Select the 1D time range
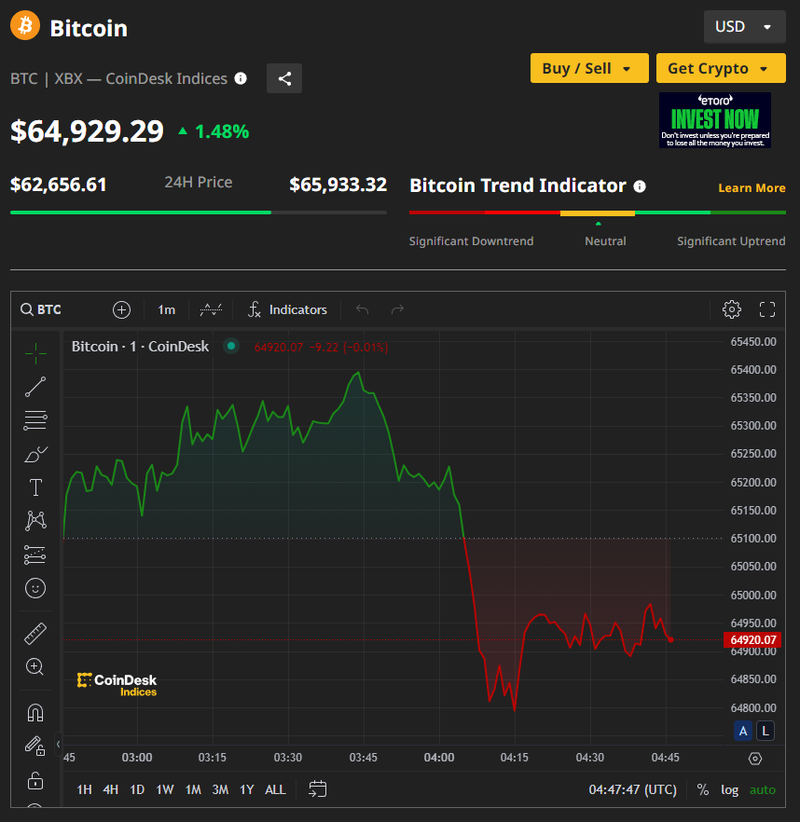 [x=137, y=790]
